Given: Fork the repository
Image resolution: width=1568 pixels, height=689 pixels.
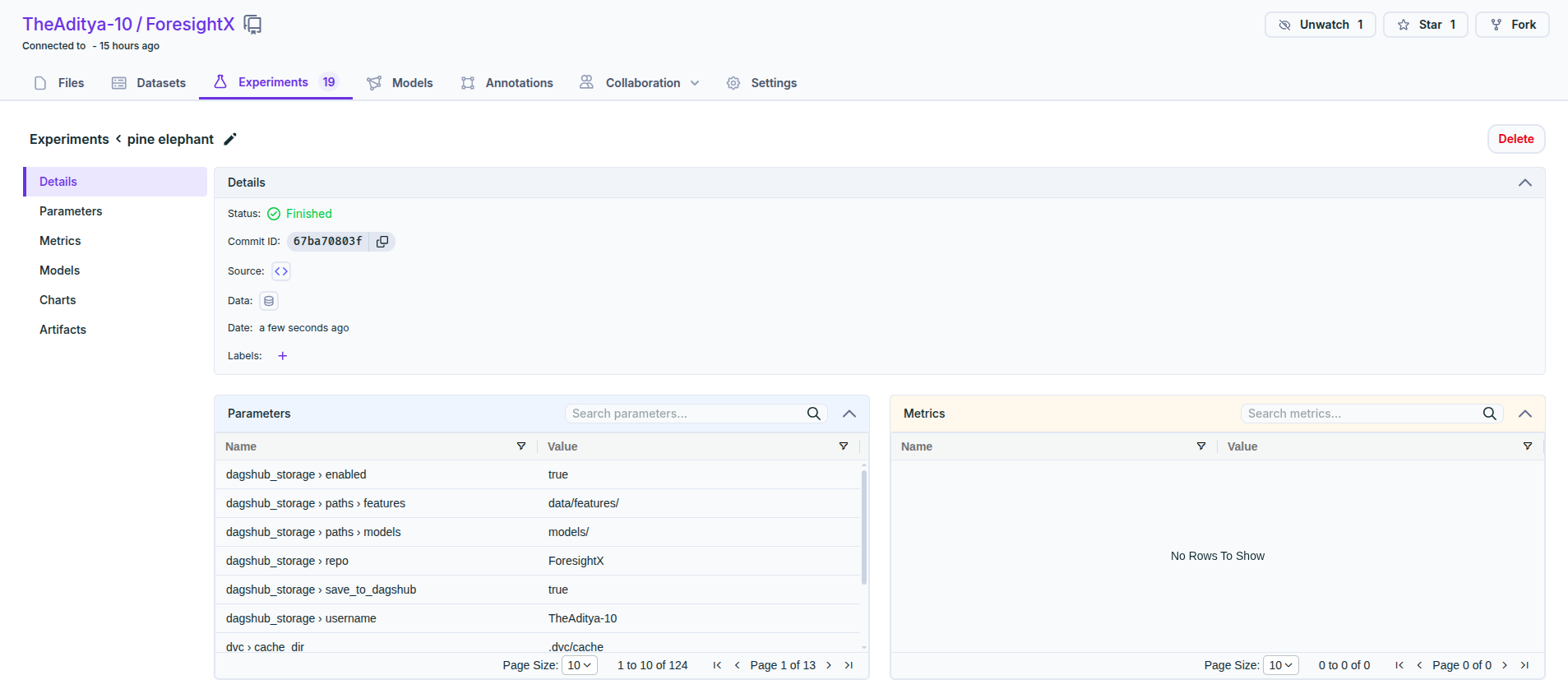Looking at the screenshot, I should pyautogui.click(x=1513, y=25).
